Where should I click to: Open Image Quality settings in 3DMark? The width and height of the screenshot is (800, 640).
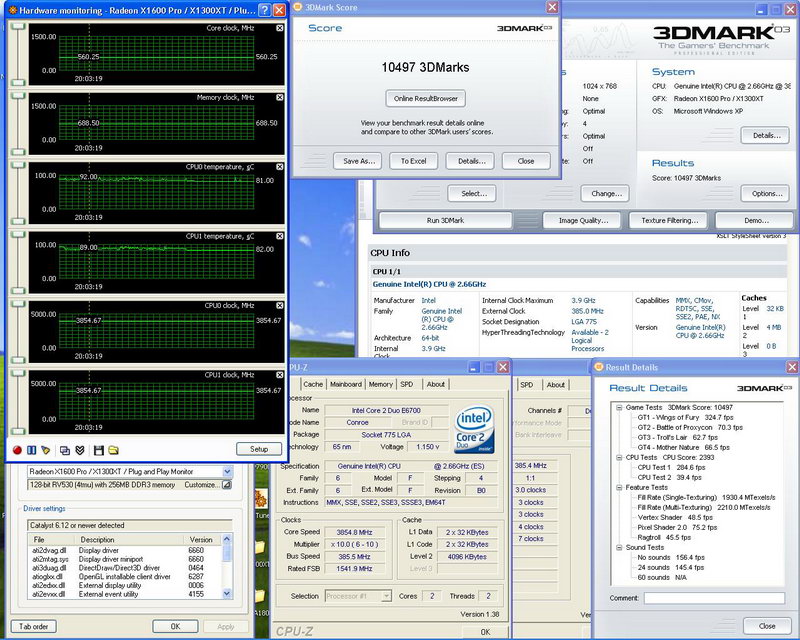coord(583,220)
